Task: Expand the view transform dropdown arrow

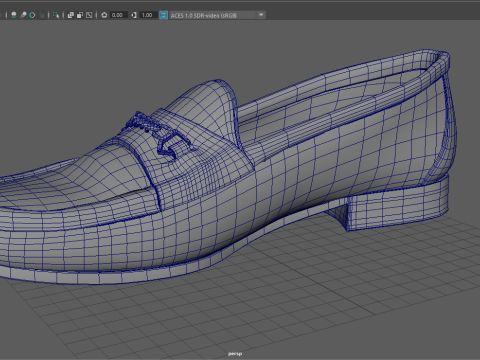Action: point(261,15)
